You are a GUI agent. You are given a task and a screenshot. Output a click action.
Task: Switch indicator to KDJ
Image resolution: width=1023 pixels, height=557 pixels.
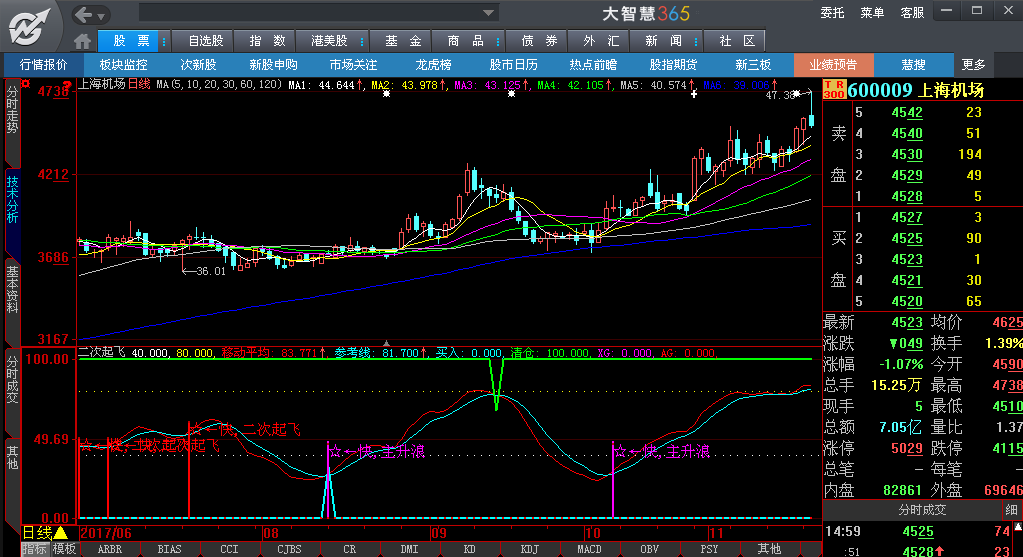pyautogui.click(x=529, y=549)
